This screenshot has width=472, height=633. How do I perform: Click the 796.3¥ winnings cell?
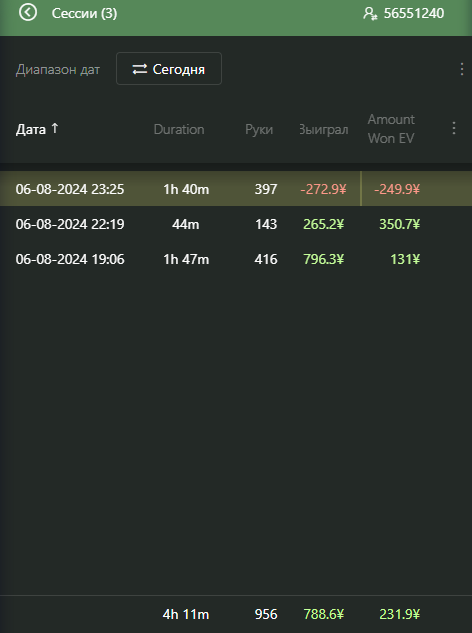click(323, 259)
